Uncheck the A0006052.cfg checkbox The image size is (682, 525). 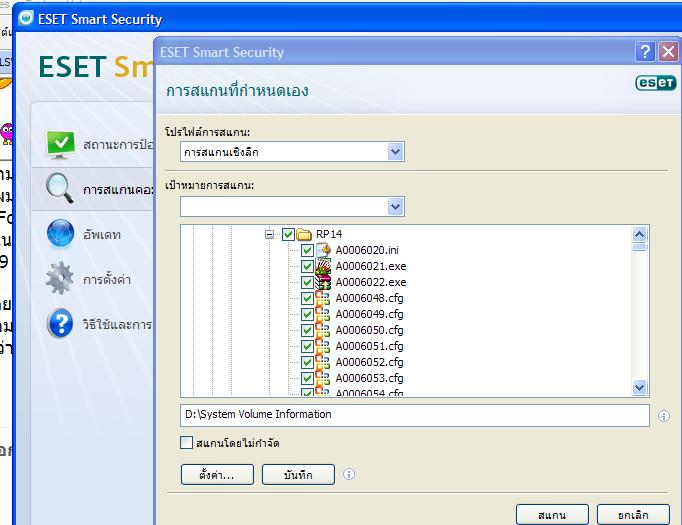308,362
